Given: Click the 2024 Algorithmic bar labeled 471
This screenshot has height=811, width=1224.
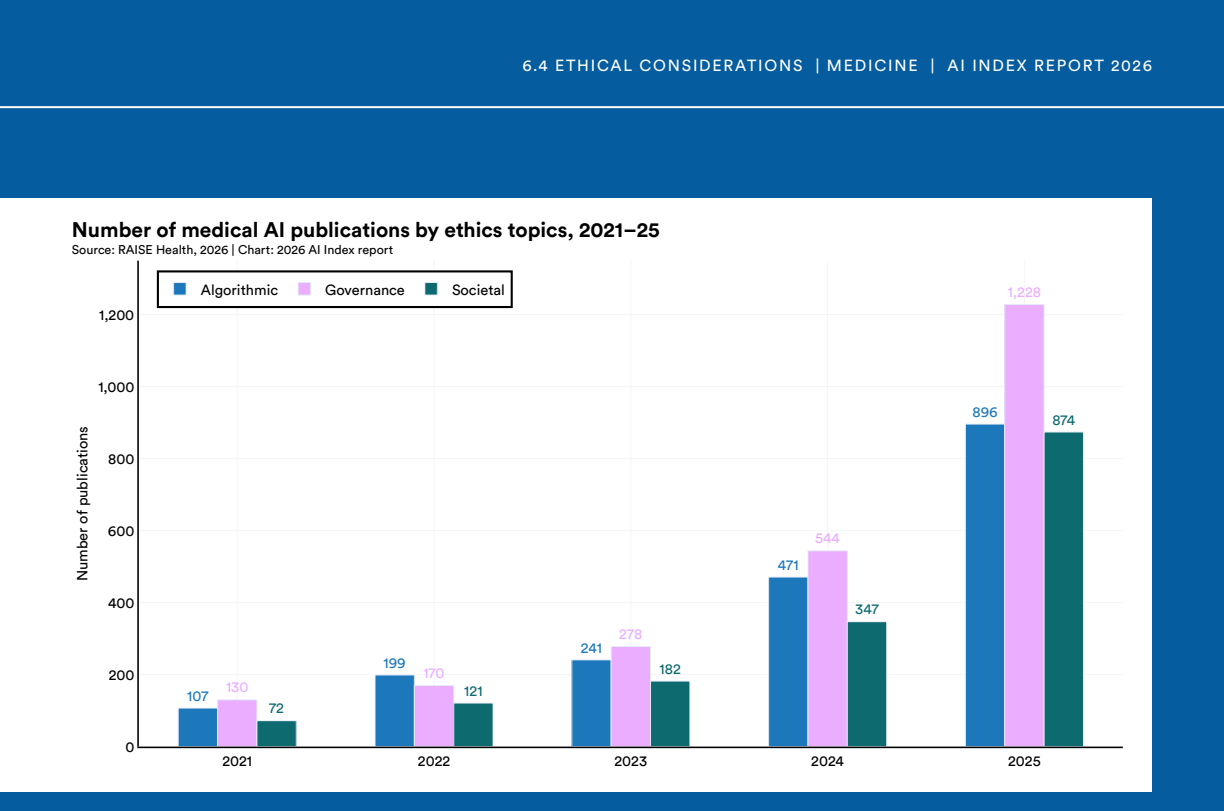Looking at the screenshot, I should [788, 662].
